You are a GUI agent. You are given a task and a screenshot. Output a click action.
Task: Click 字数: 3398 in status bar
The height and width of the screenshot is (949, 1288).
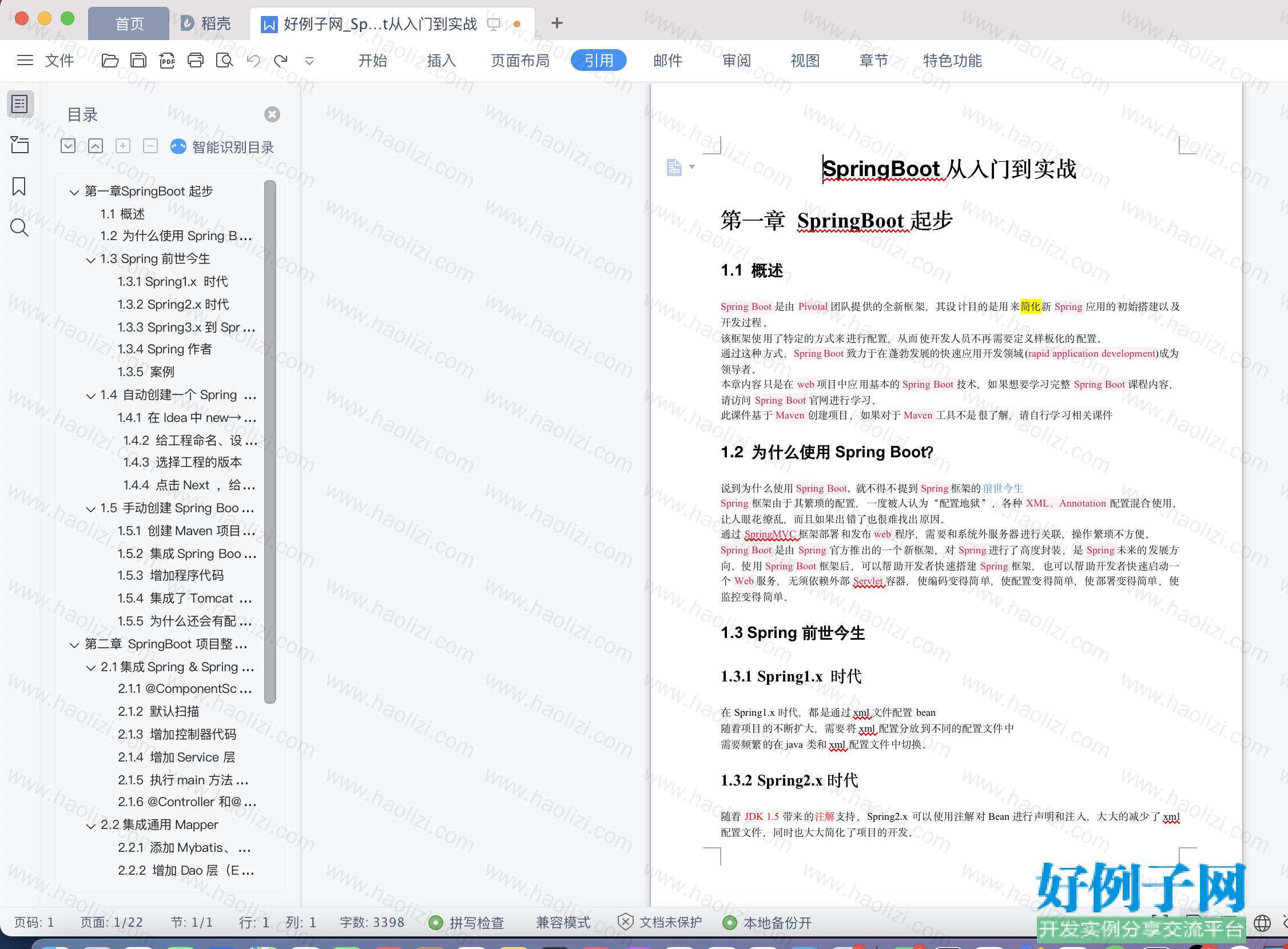[x=372, y=923]
